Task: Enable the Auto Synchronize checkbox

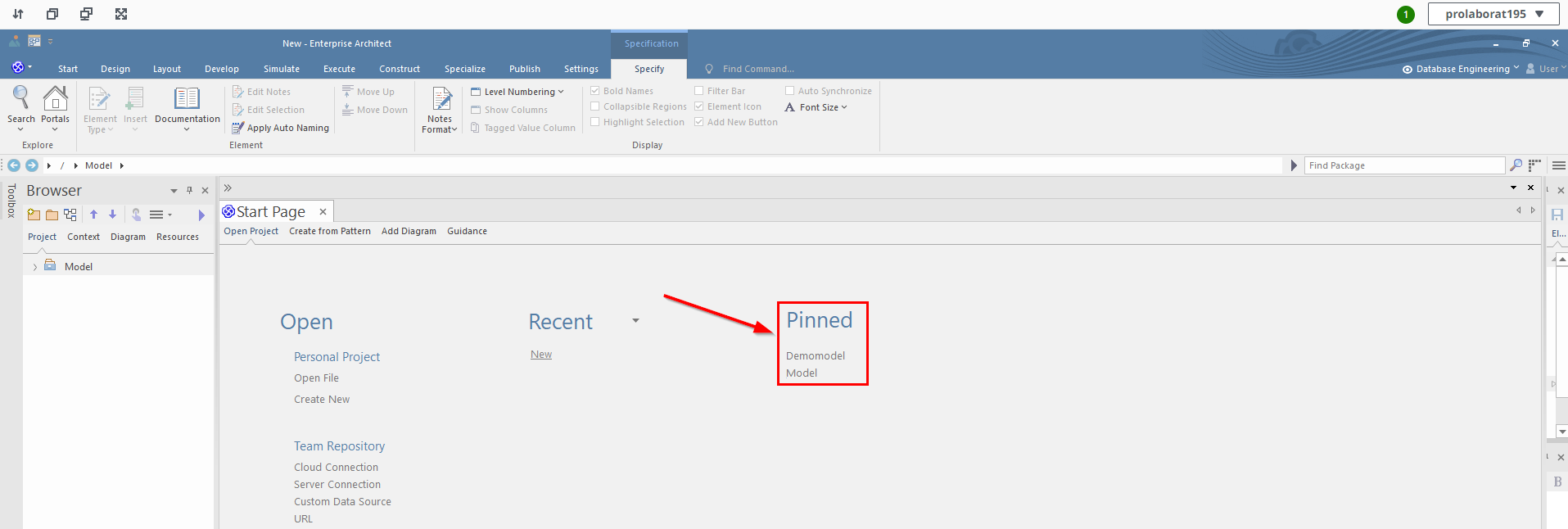Action: point(790,91)
